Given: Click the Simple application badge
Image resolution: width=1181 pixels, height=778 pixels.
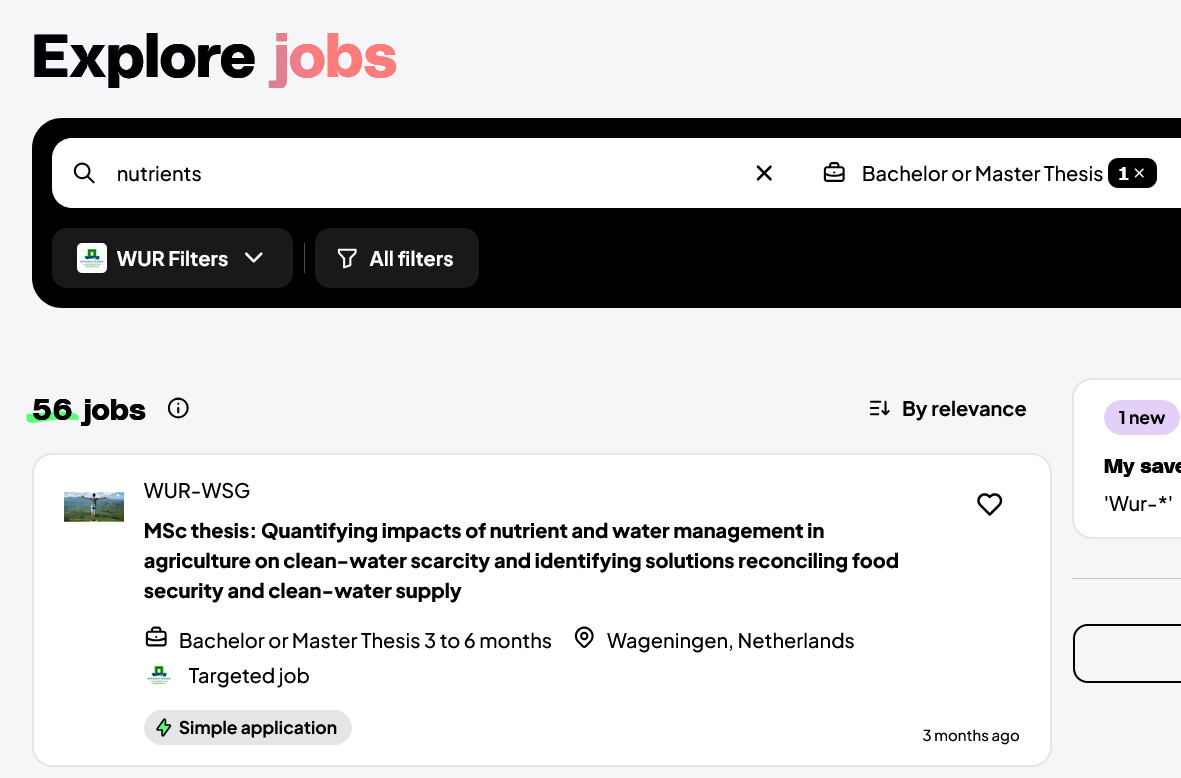Looking at the screenshot, I should (x=248, y=727).
